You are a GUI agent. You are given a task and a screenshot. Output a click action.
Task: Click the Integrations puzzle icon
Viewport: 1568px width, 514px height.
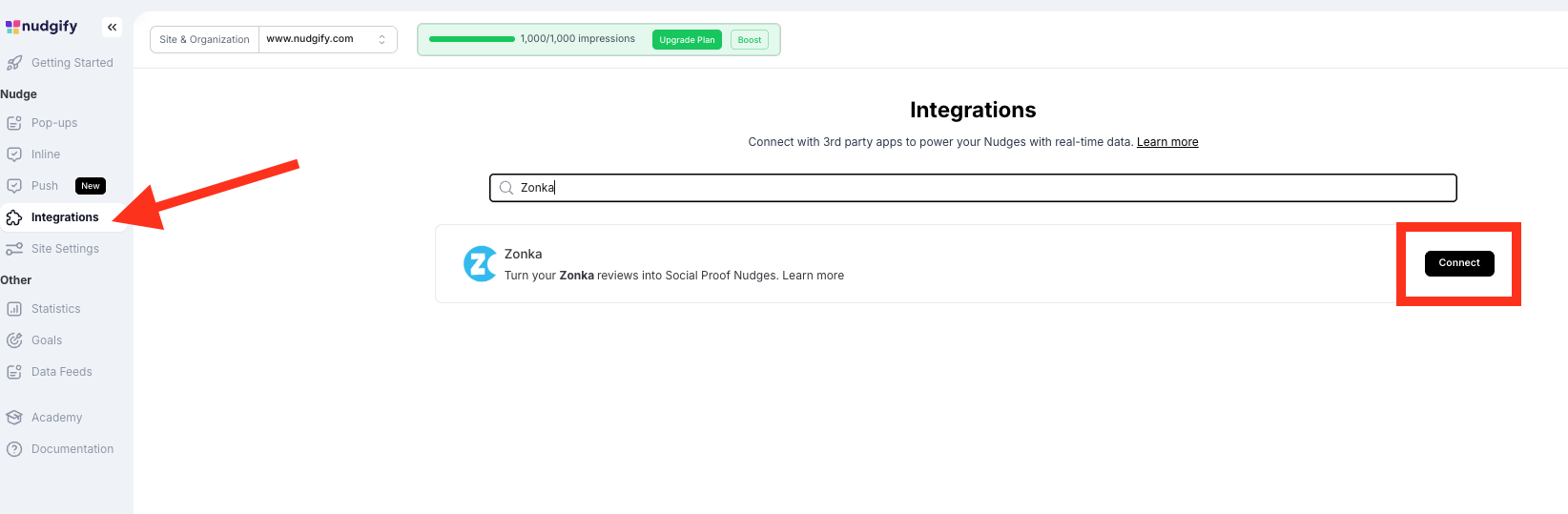pyautogui.click(x=14, y=217)
